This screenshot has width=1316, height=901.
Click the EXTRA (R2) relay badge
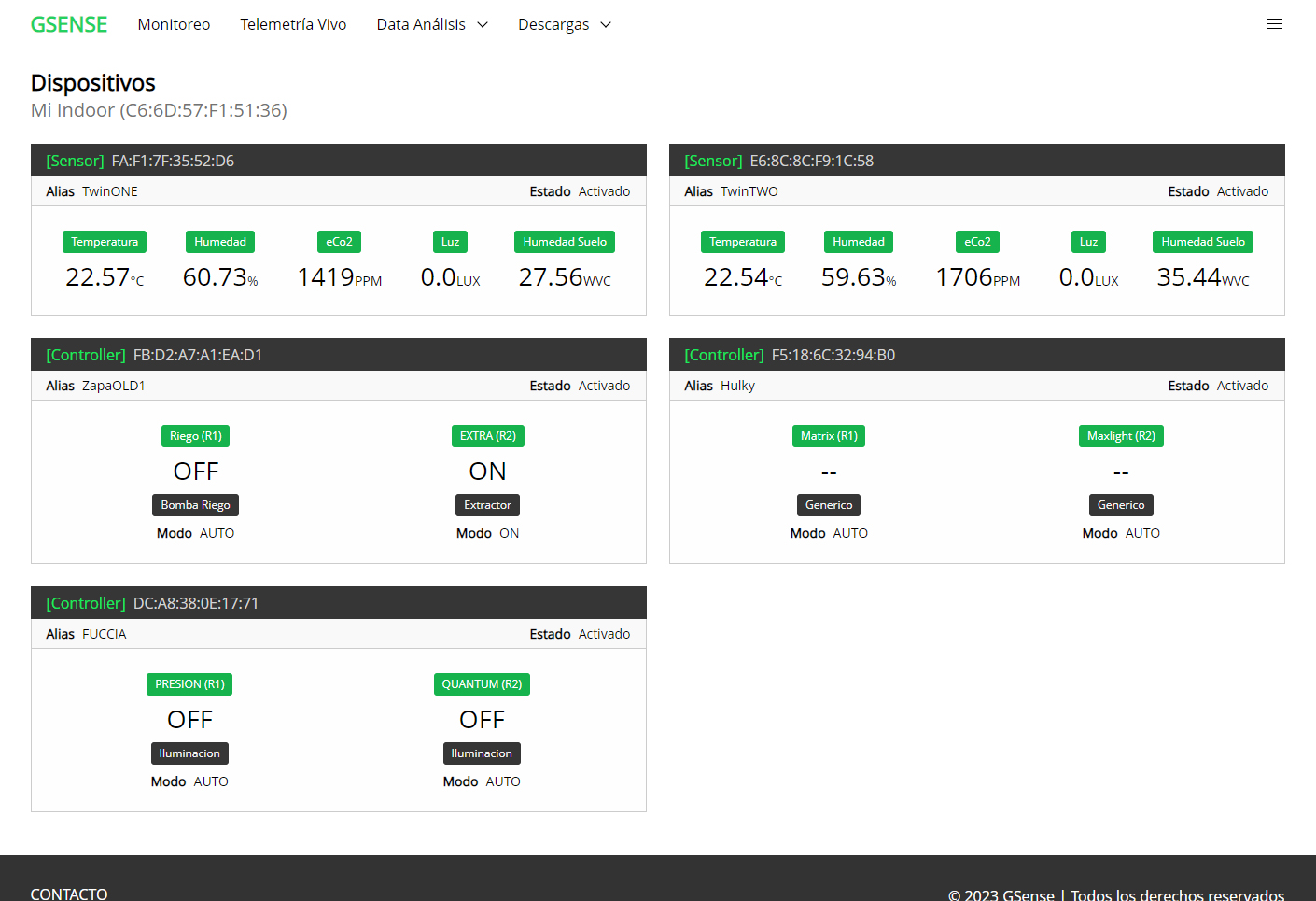click(x=487, y=436)
